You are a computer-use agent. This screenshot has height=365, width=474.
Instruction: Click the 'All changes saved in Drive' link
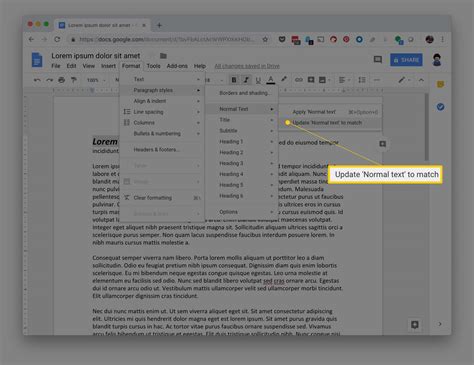click(247, 66)
